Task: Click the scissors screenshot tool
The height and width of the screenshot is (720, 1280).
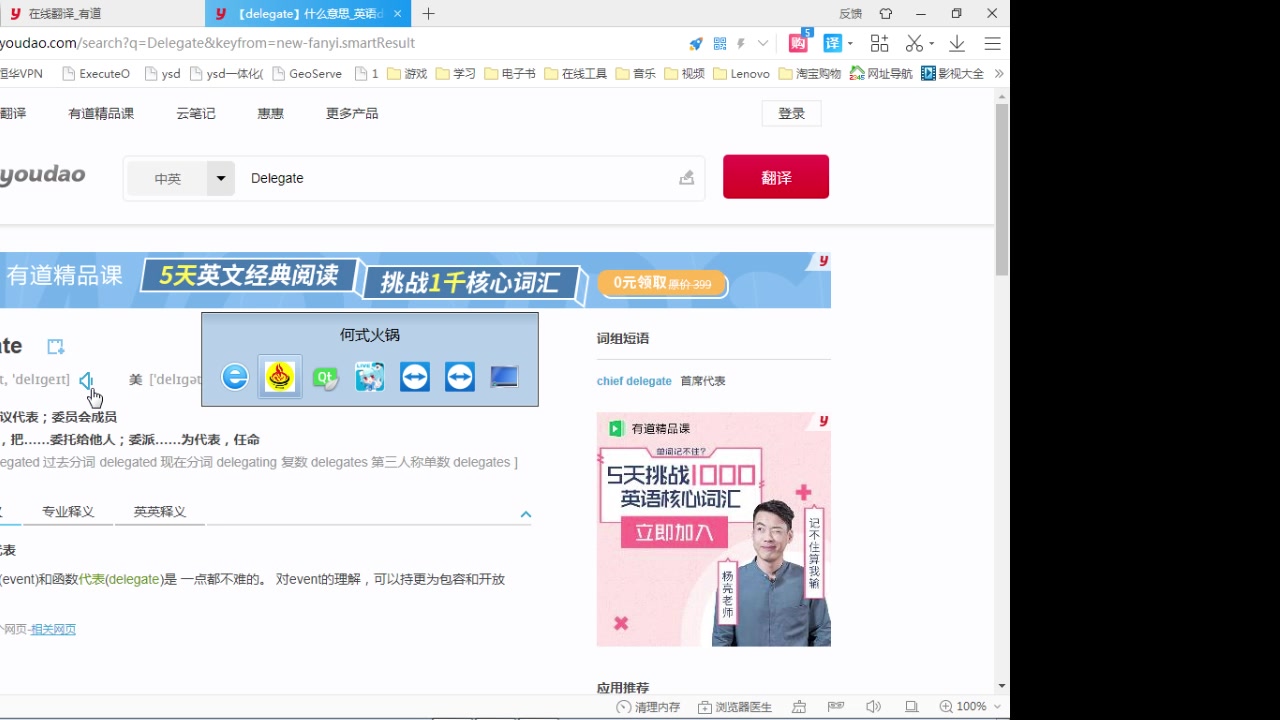Action: [x=914, y=43]
